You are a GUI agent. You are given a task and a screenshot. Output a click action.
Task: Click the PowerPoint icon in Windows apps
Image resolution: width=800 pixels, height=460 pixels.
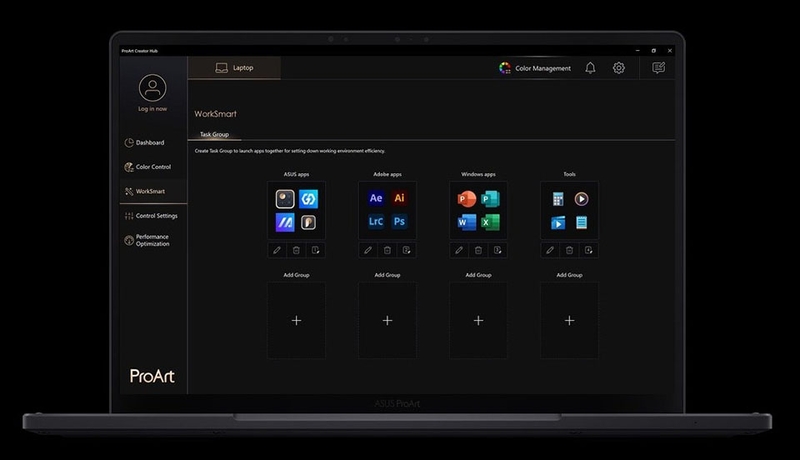467,199
